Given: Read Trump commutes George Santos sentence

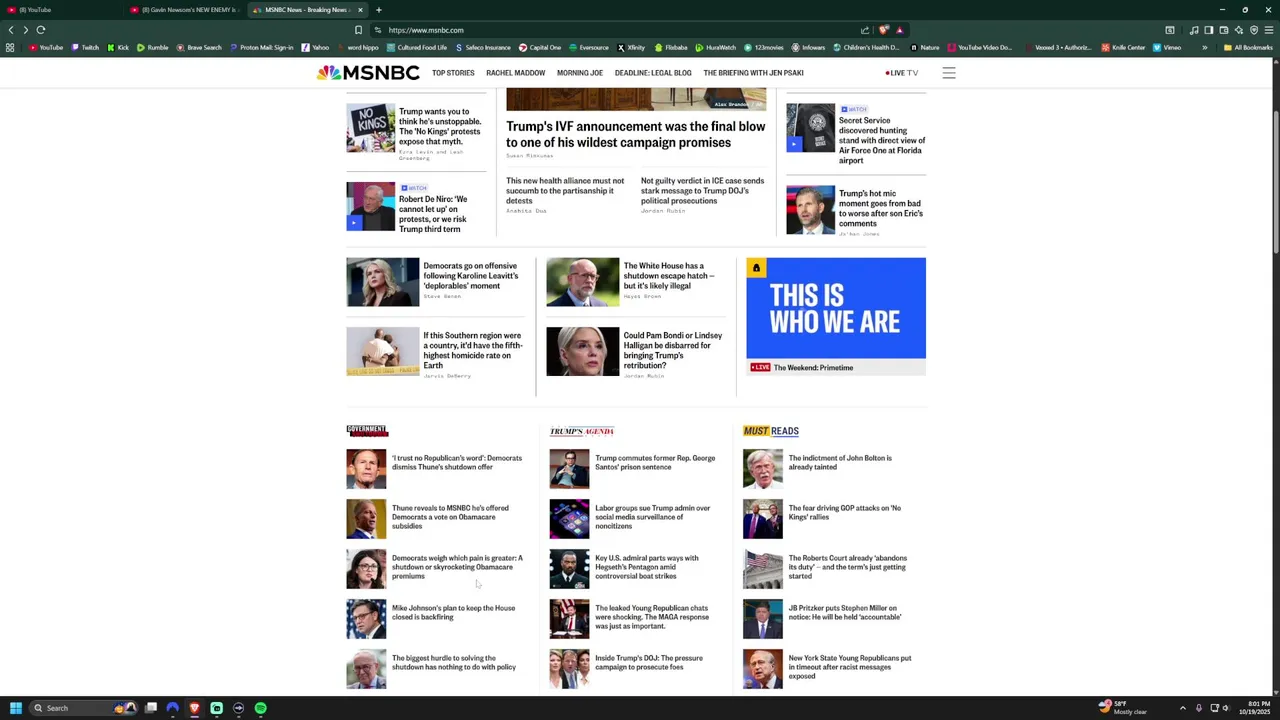Looking at the screenshot, I should [655, 462].
